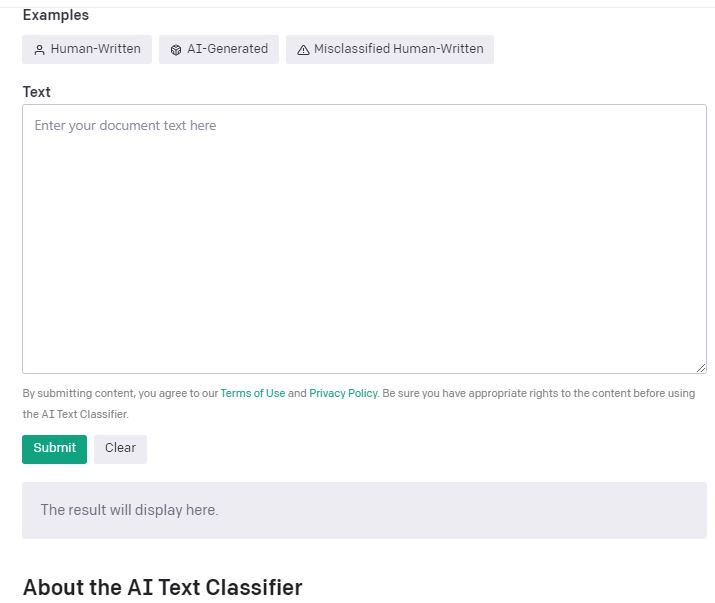Viewport: 715px width, 603px height.
Task: Open the Terms of Use link
Action: [x=253, y=394]
